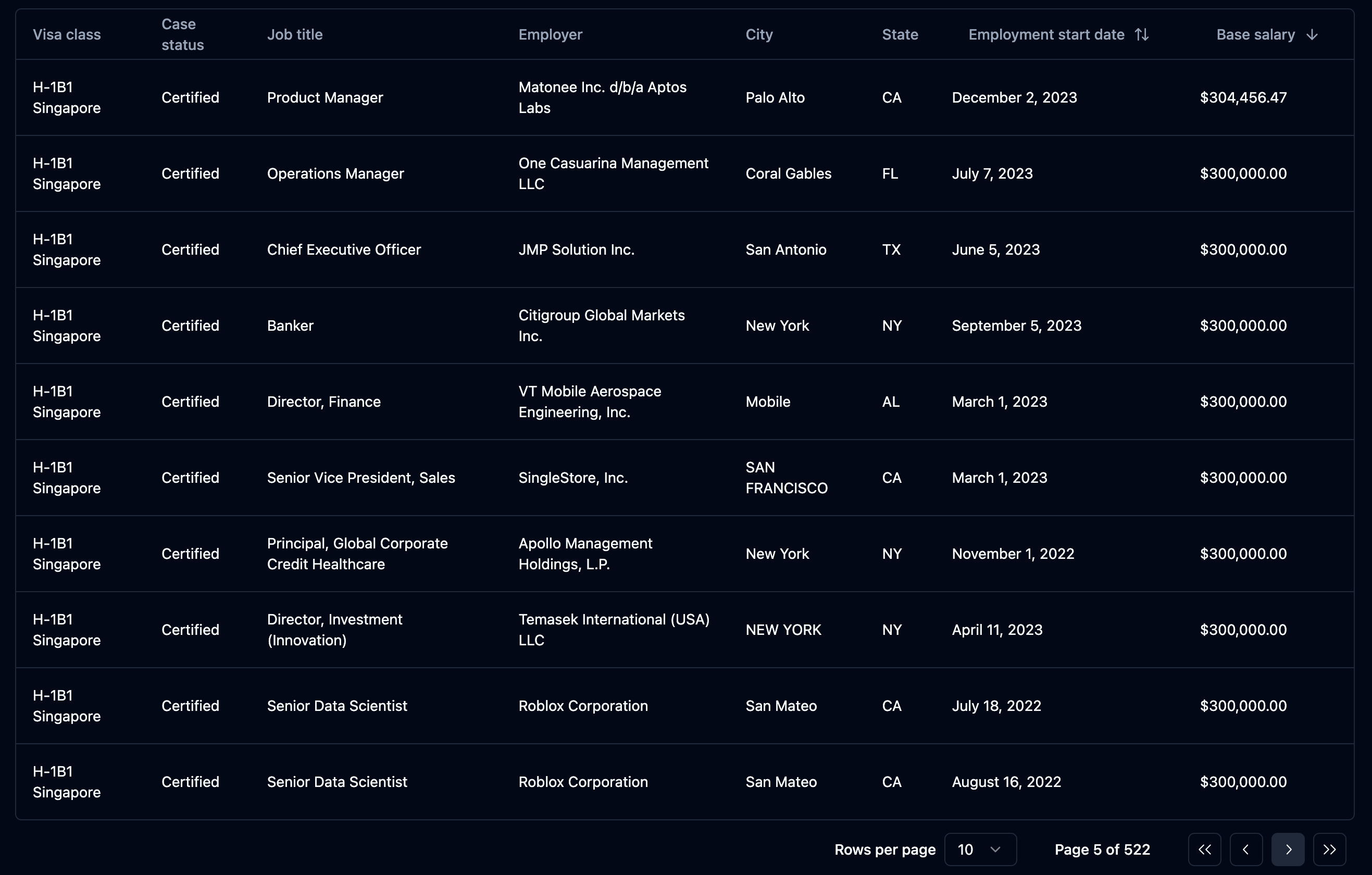Click the Mobile city cell
Screen dimensions: 1372x875
pyautogui.click(x=767, y=402)
